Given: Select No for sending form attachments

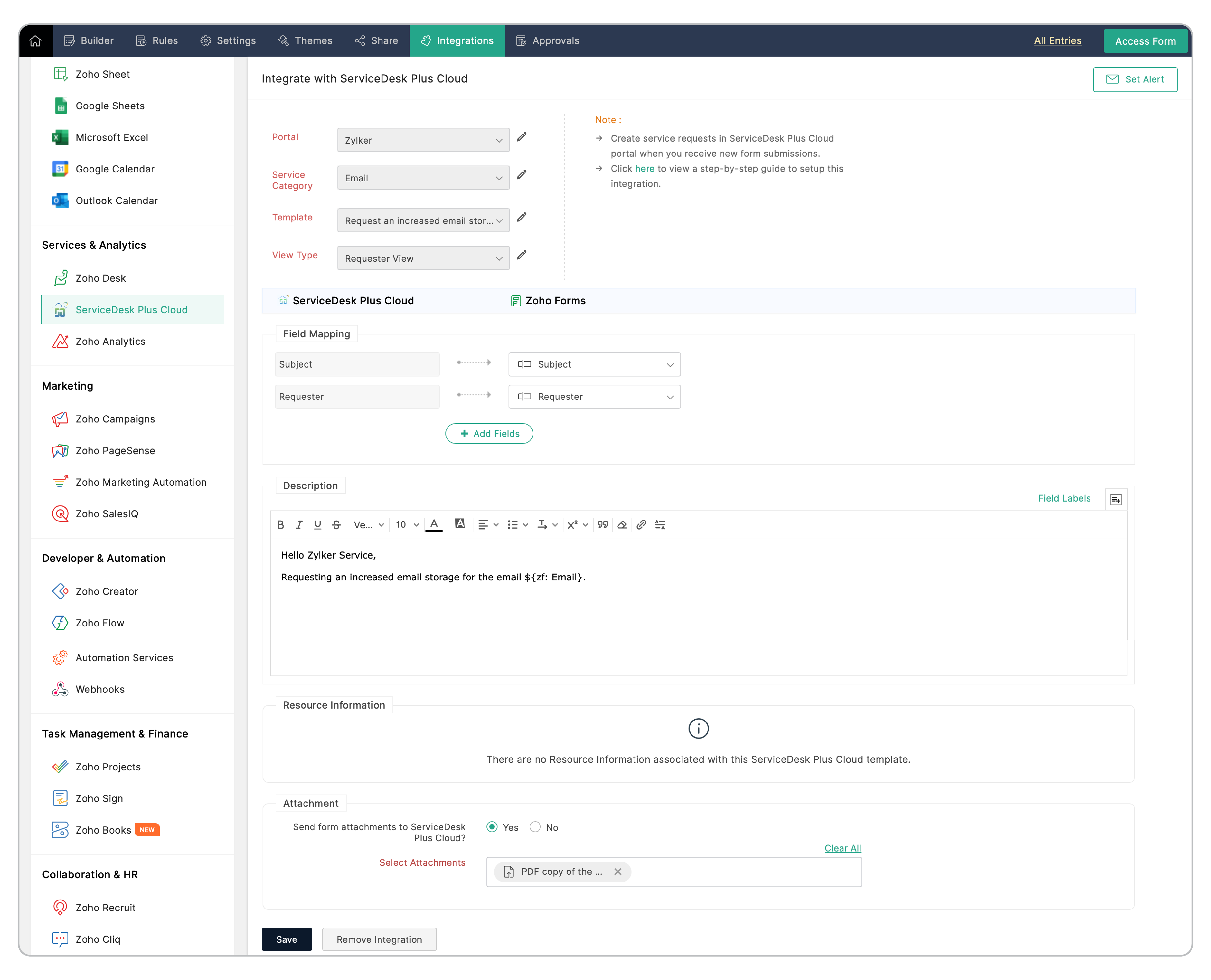Looking at the screenshot, I should click(535, 827).
